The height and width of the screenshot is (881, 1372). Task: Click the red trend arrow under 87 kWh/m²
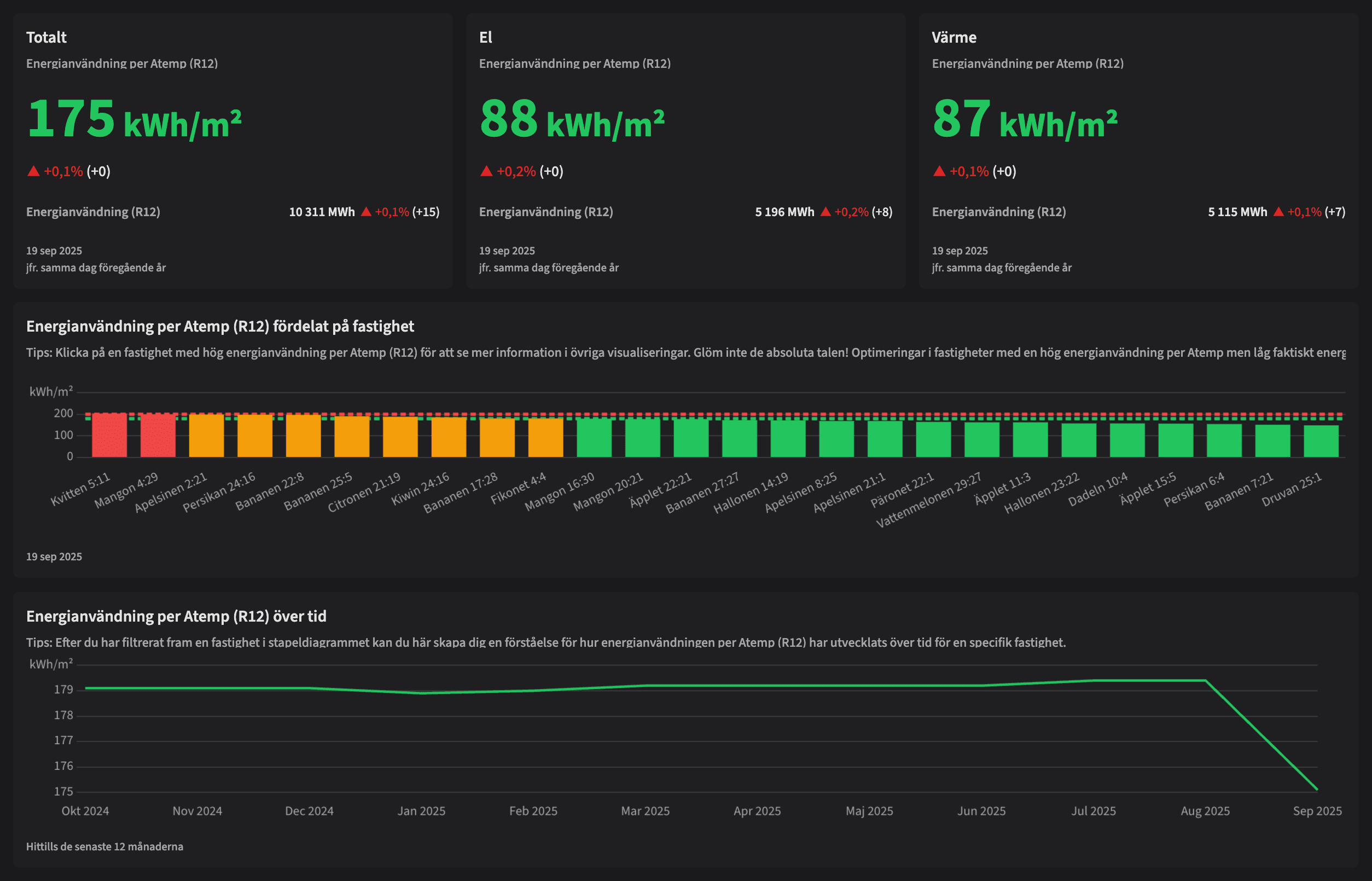click(x=939, y=171)
